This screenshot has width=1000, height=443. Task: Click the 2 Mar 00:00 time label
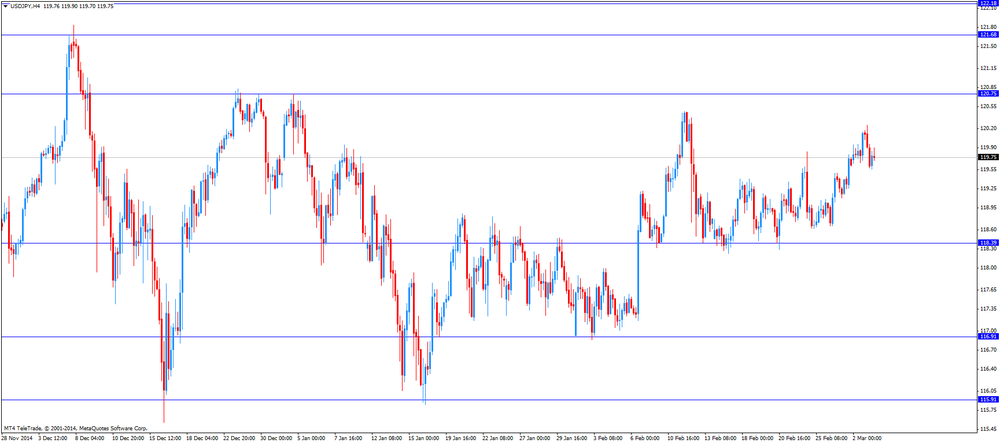tap(867, 439)
